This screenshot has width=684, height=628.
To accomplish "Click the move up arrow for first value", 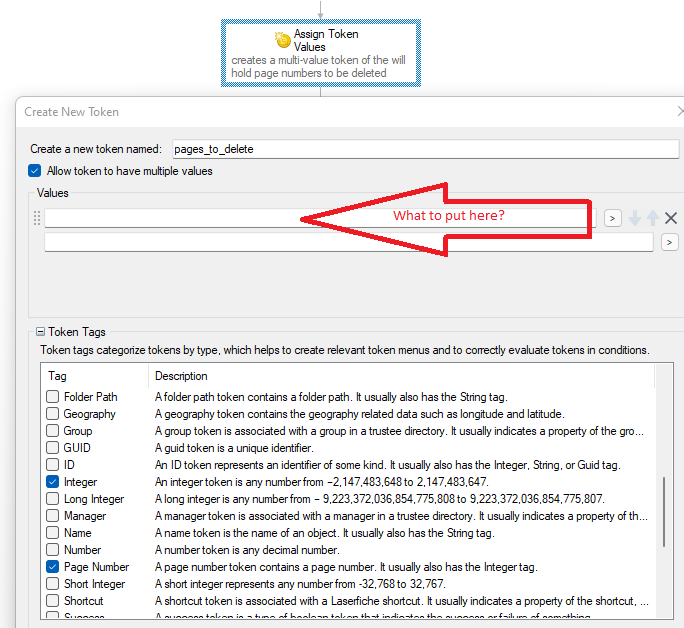I will coord(653,218).
